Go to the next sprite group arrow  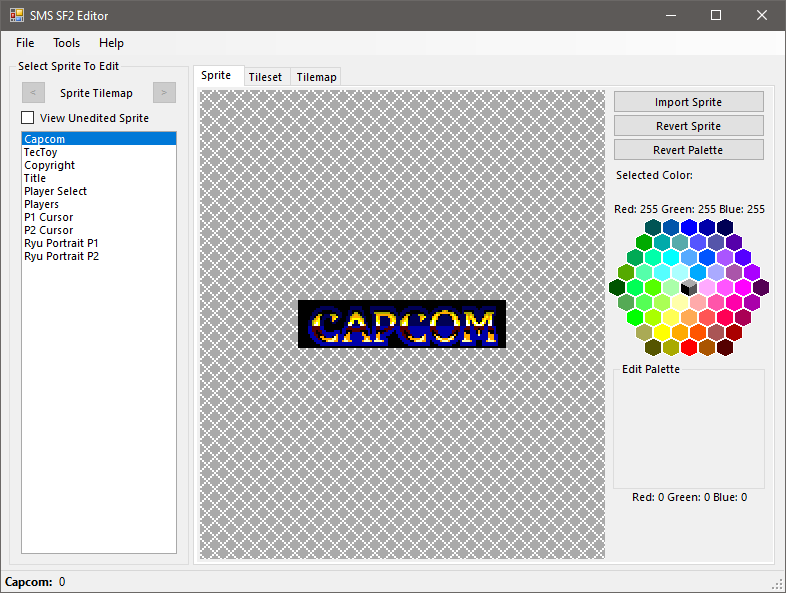(164, 92)
